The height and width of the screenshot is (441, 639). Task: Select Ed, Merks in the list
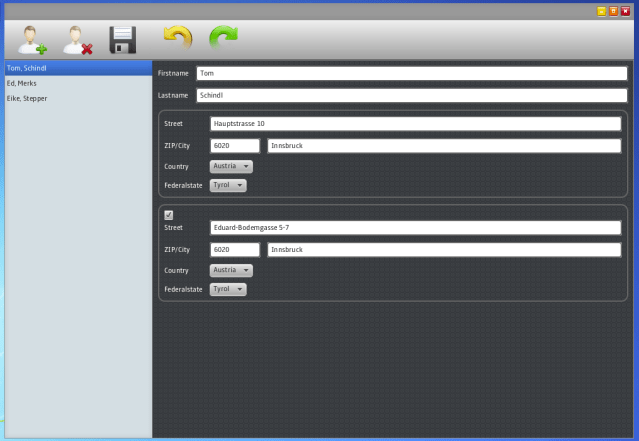click(78, 83)
